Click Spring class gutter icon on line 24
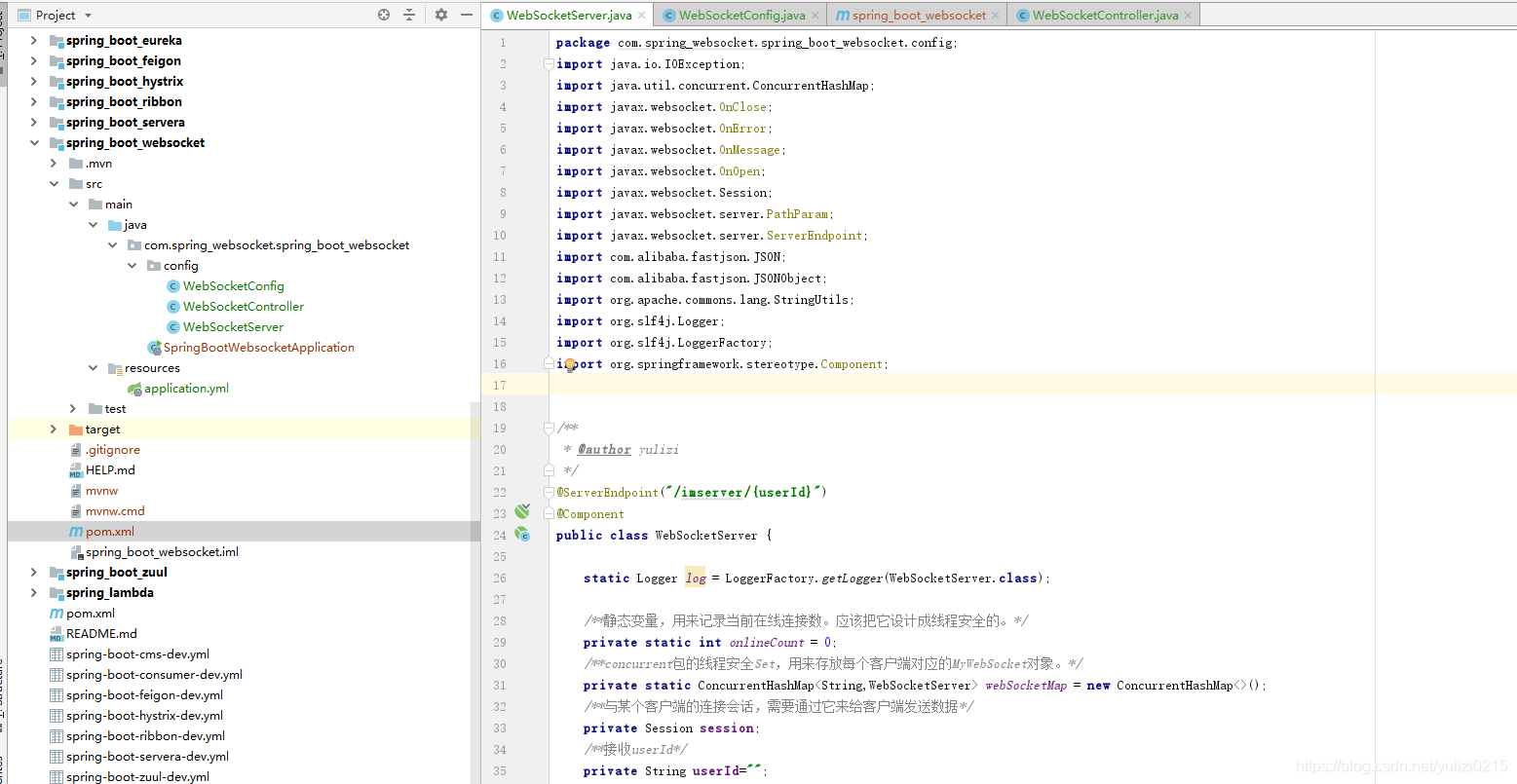 (522, 534)
